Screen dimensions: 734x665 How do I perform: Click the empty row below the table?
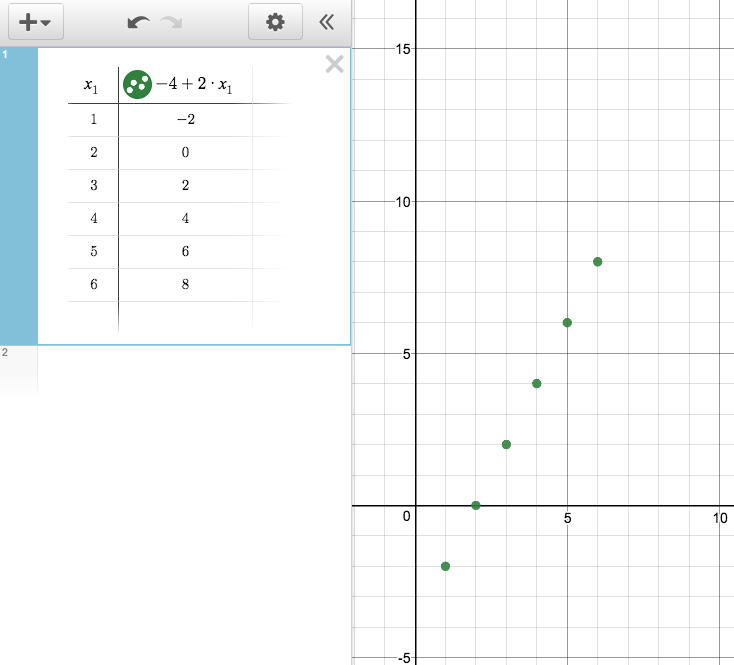pyautogui.click(x=93, y=316)
